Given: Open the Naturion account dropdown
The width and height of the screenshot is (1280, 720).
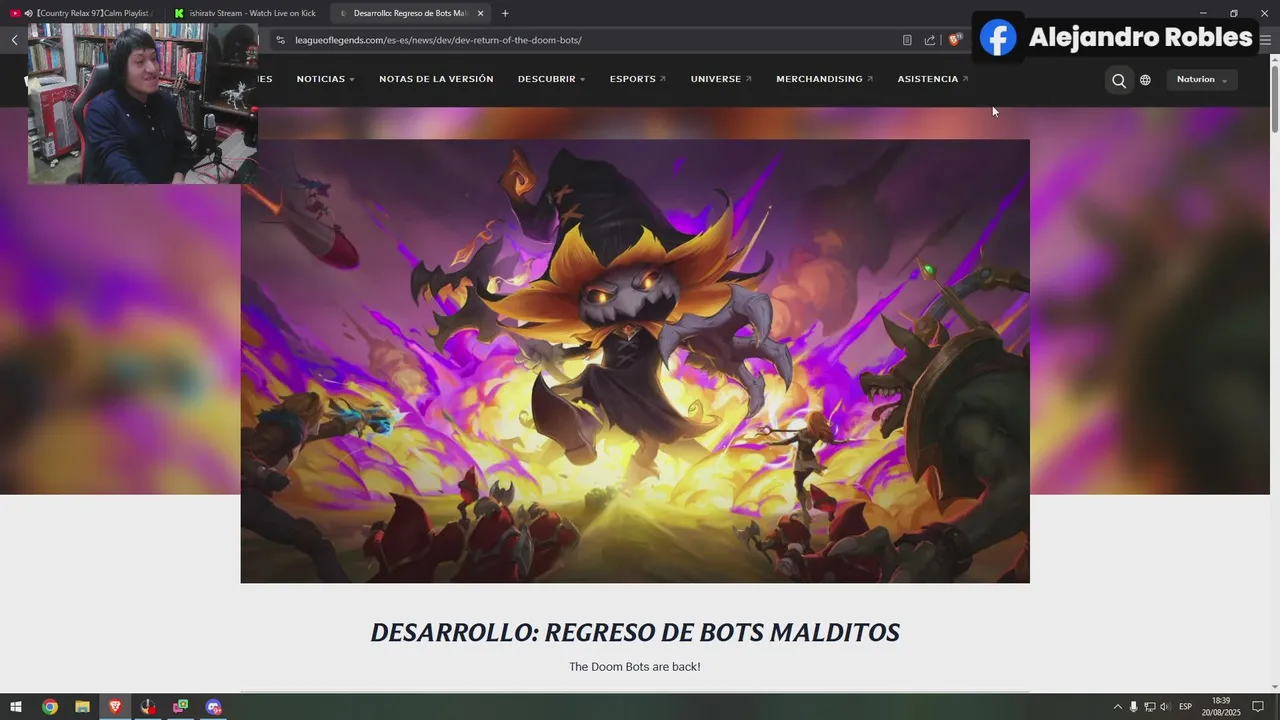Looking at the screenshot, I should pos(1202,80).
